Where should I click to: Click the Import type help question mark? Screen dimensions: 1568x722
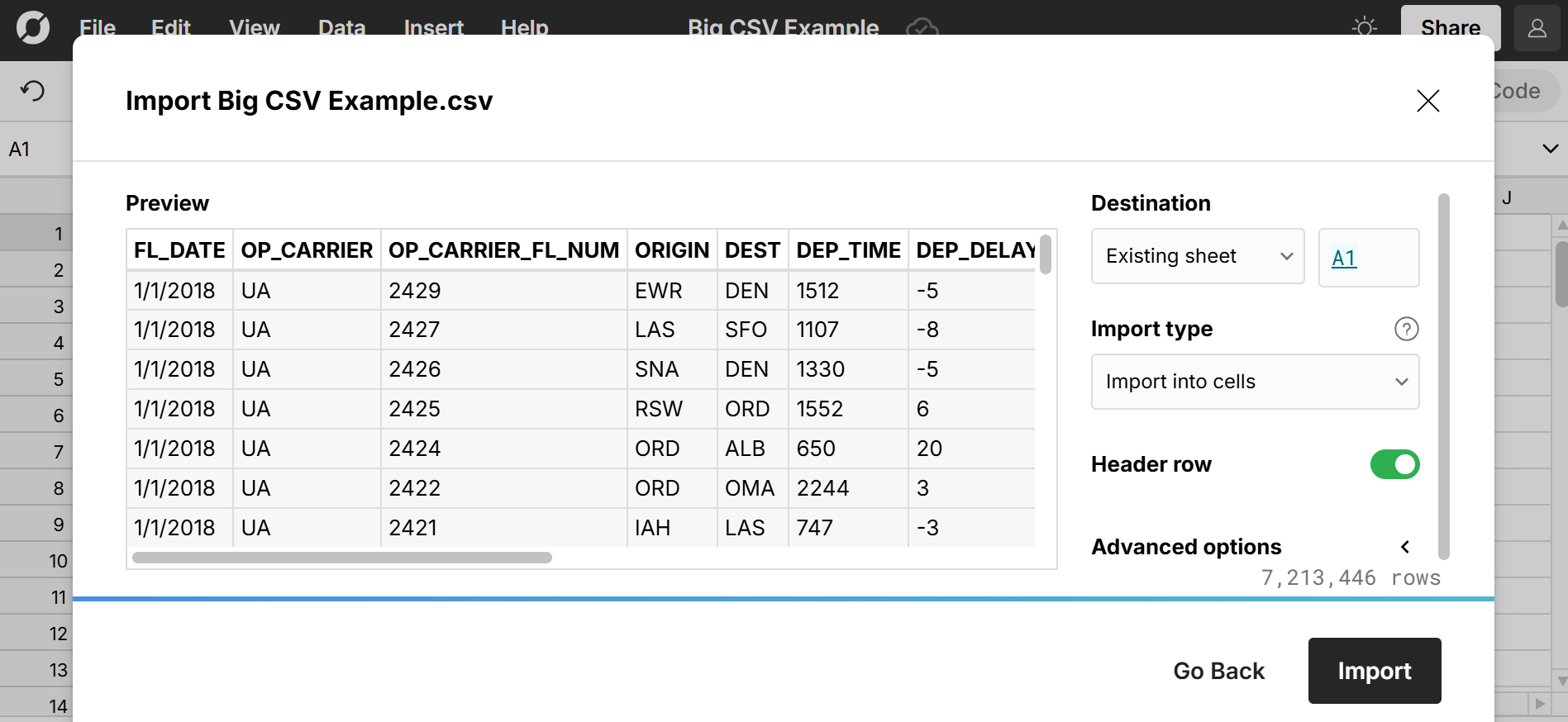pyautogui.click(x=1407, y=329)
